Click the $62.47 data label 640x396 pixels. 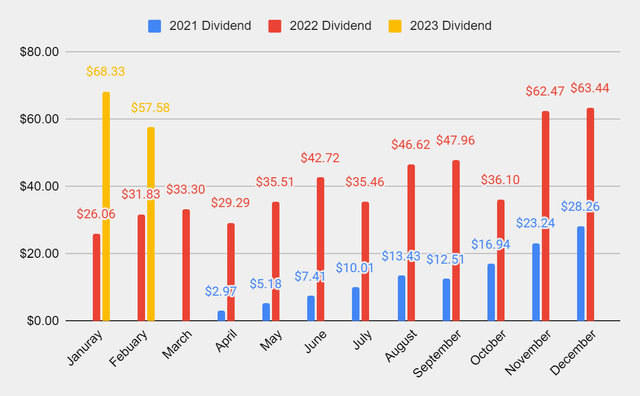pyautogui.click(x=545, y=91)
